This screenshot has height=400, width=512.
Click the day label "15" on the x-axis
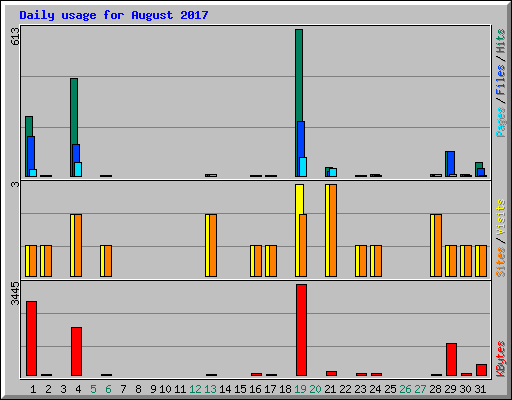point(240,389)
